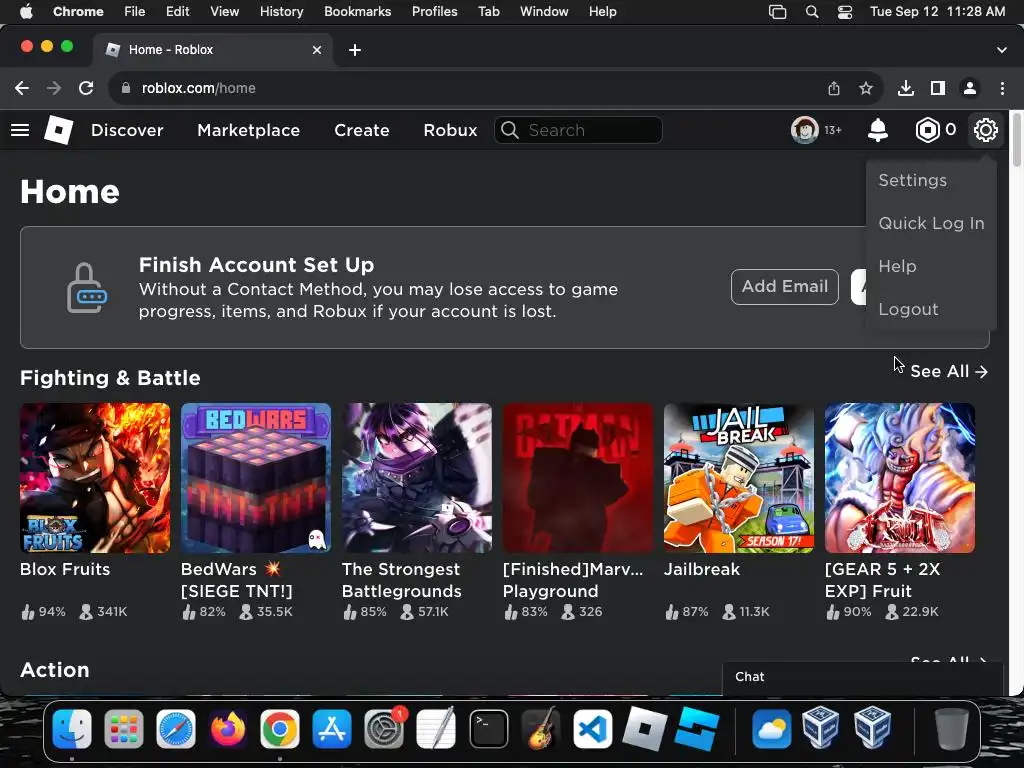Screen dimensions: 1024x768
Task: Open the Apple menu
Action: 26,12
